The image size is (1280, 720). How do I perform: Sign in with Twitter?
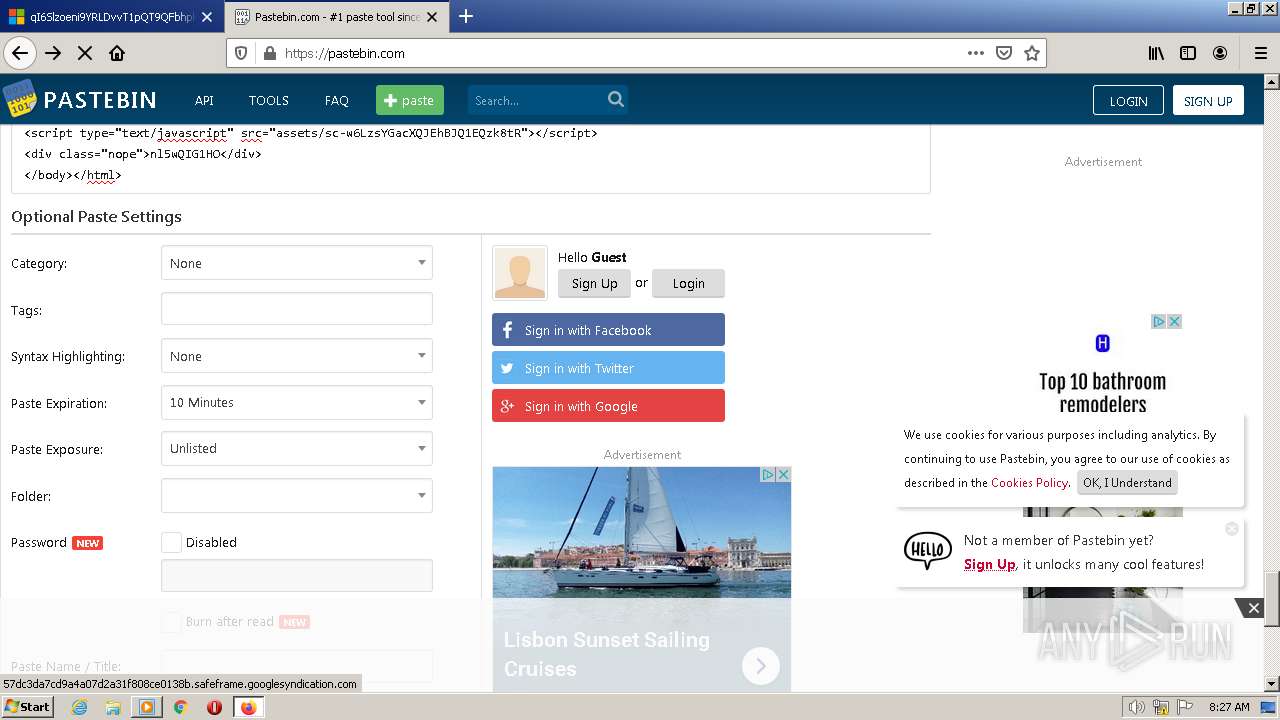[608, 368]
